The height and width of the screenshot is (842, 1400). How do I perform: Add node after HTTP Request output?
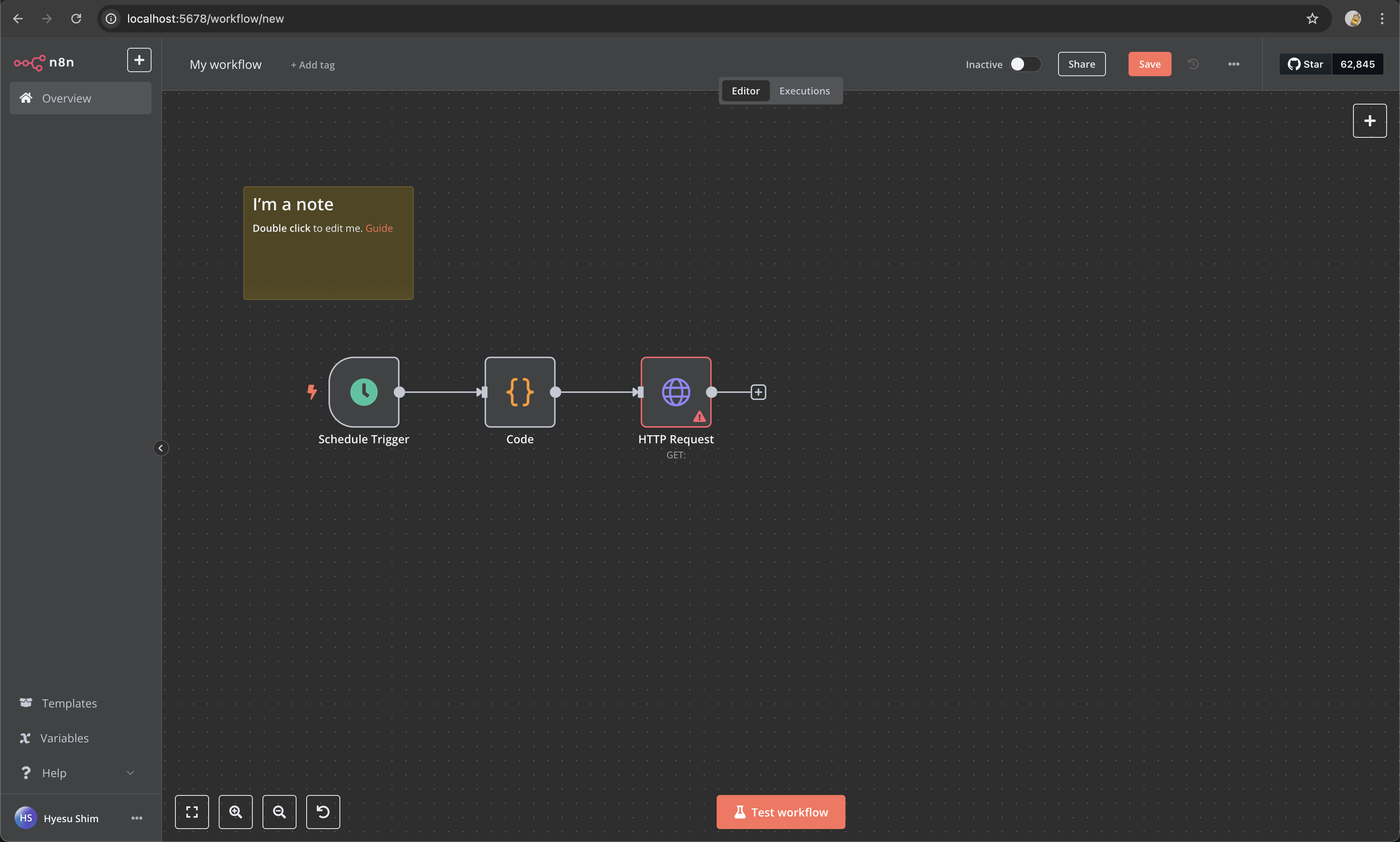(758, 392)
